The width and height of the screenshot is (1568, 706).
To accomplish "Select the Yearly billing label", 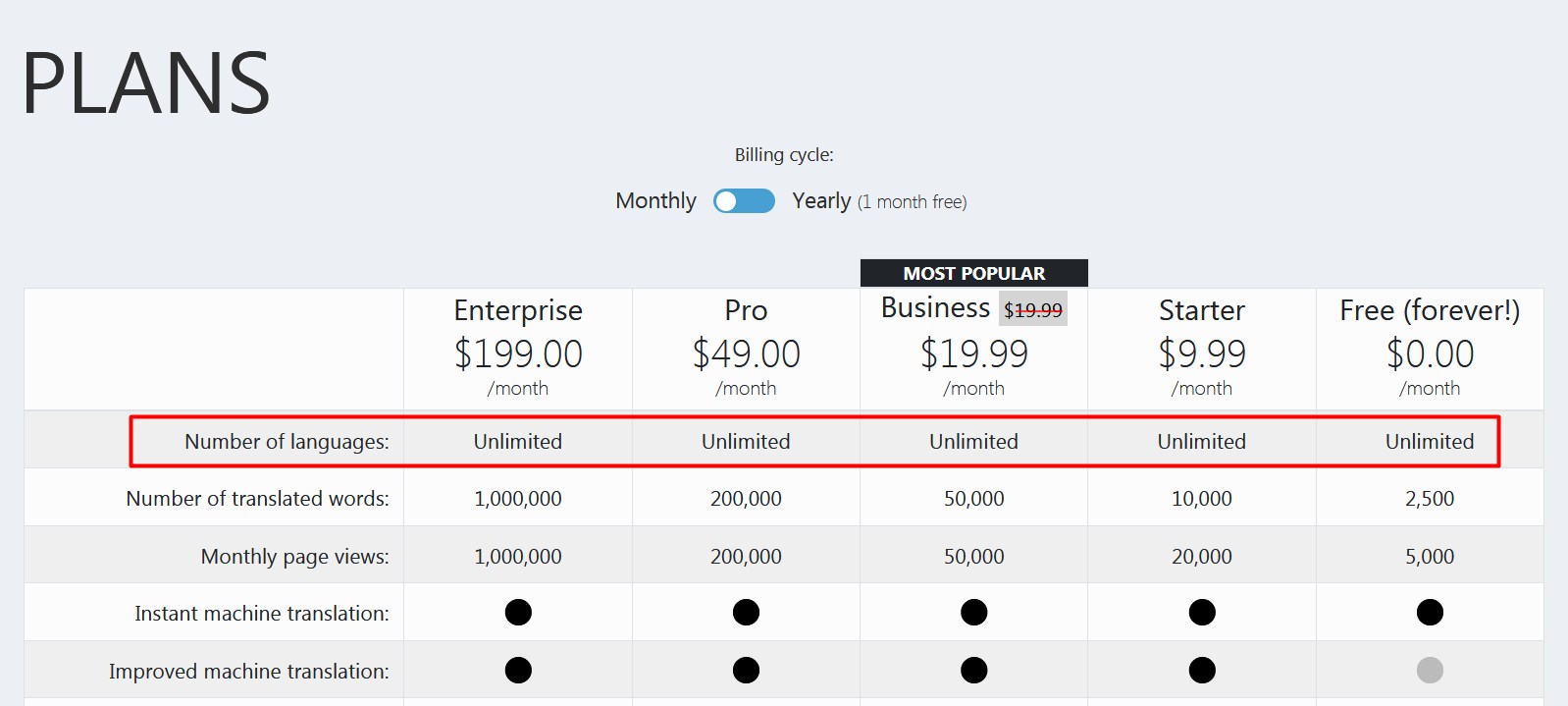I will click(821, 201).
